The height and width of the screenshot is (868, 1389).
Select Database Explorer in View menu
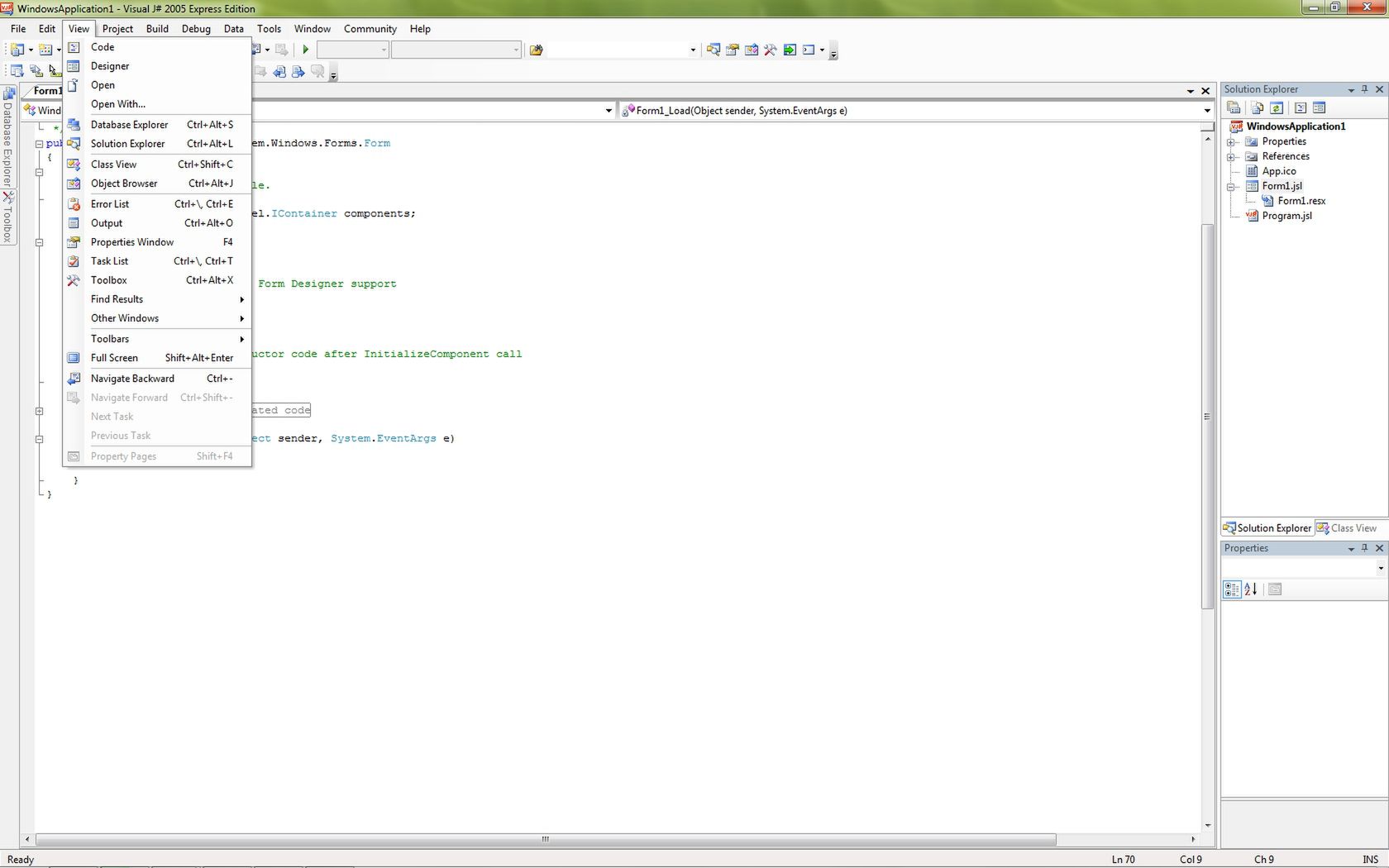point(157,125)
